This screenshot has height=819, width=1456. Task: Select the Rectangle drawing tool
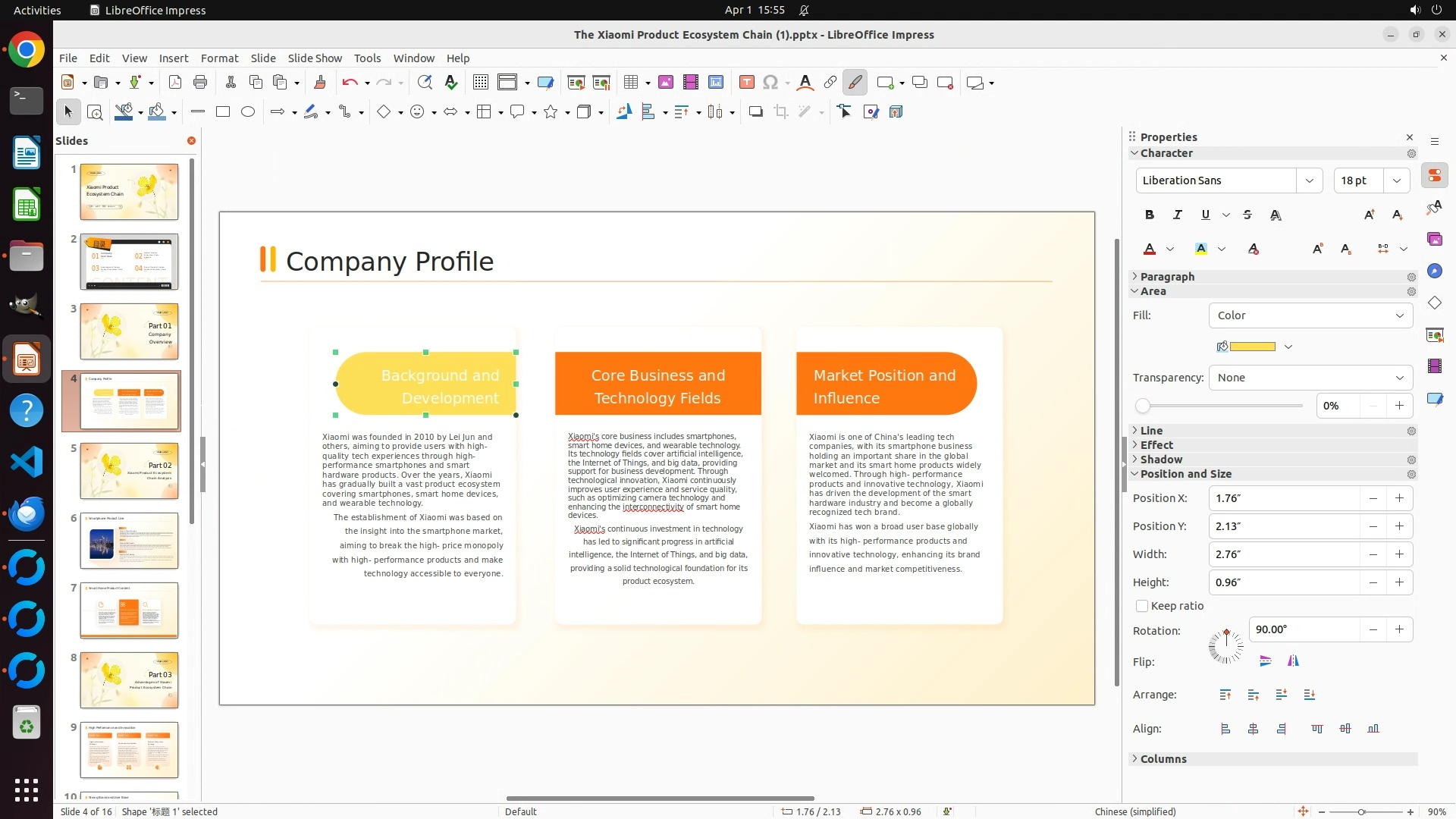coord(223,112)
